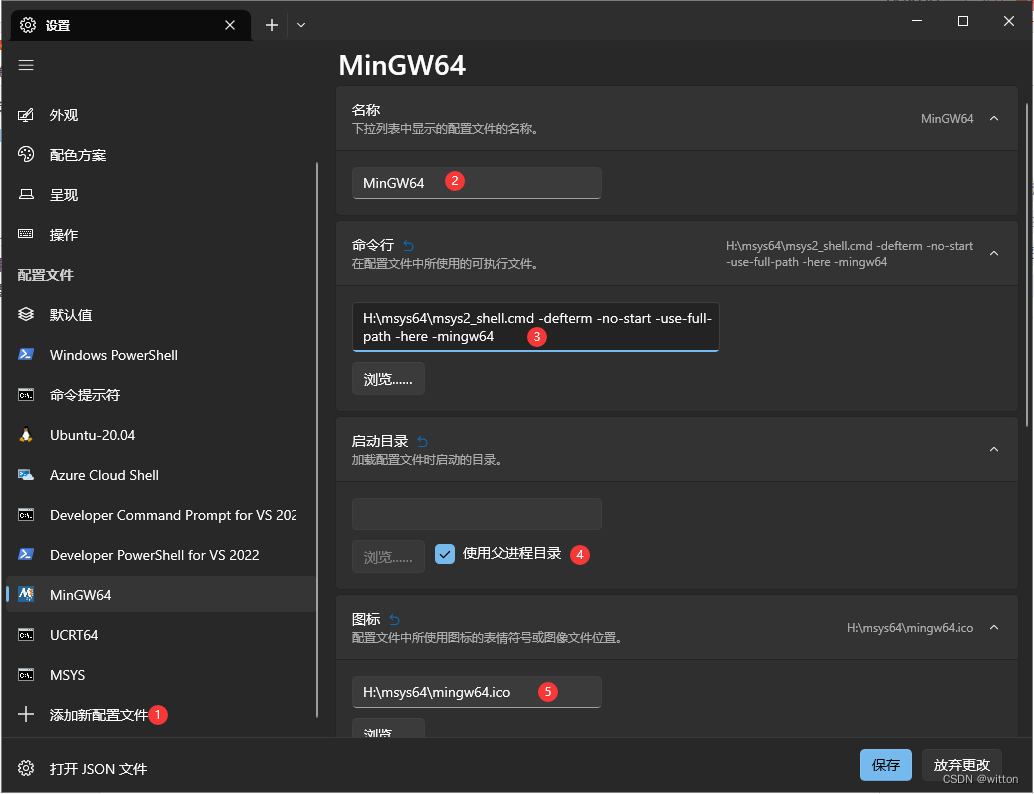The width and height of the screenshot is (1034, 794).
Task: Reset the 命令行 setting with the undo arrow
Action: click(x=408, y=245)
